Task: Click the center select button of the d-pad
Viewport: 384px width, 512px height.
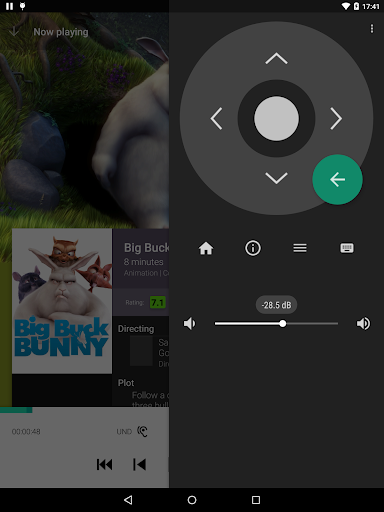Action: (276, 118)
